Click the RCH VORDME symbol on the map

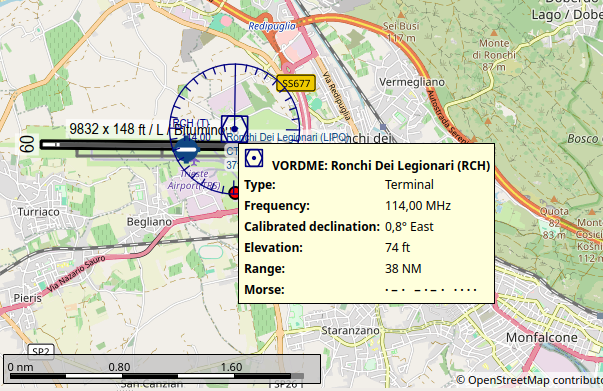tap(235, 129)
